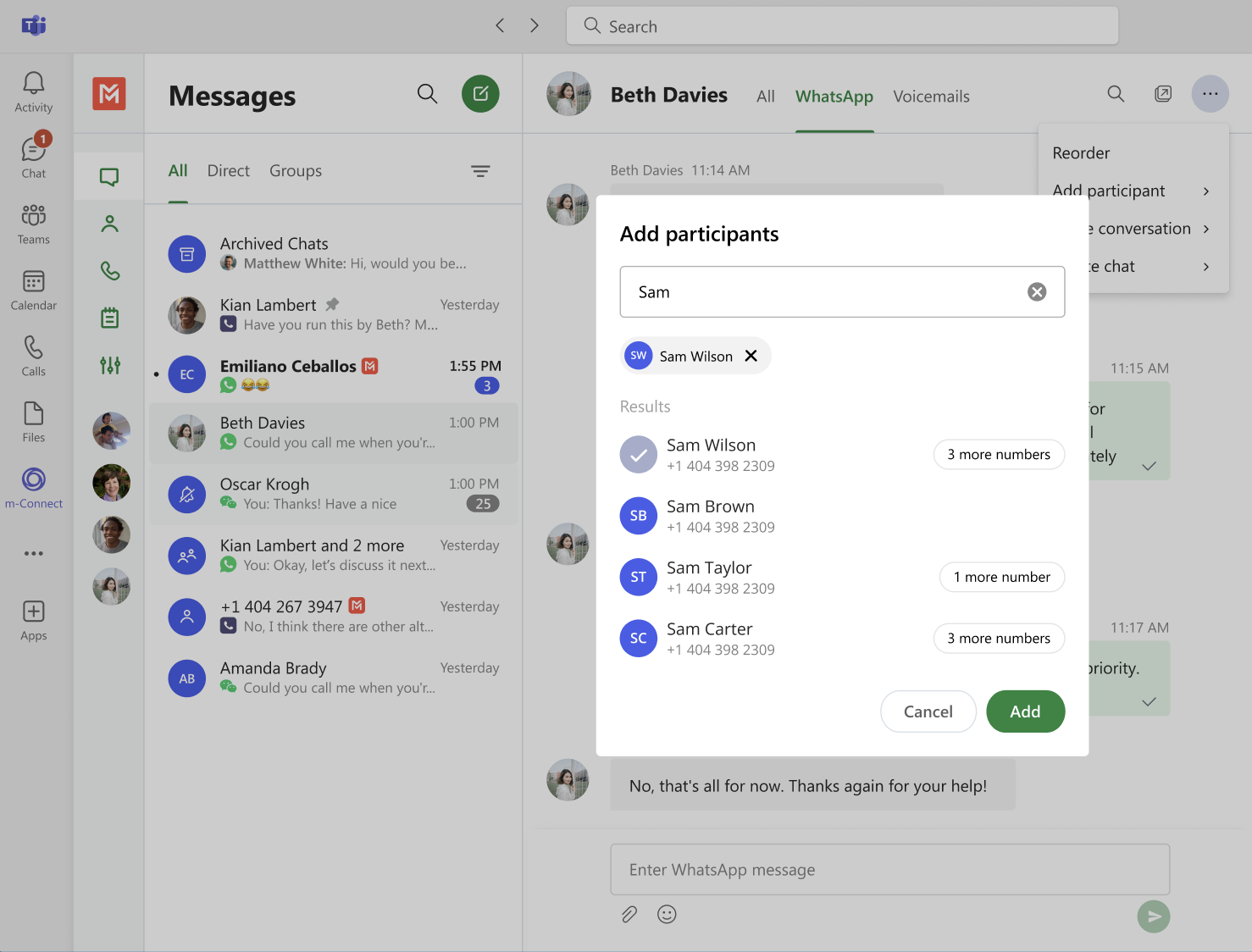The height and width of the screenshot is (952, 1252).
Task: Go forward using the right arrow
Action: tap(535, 25)
